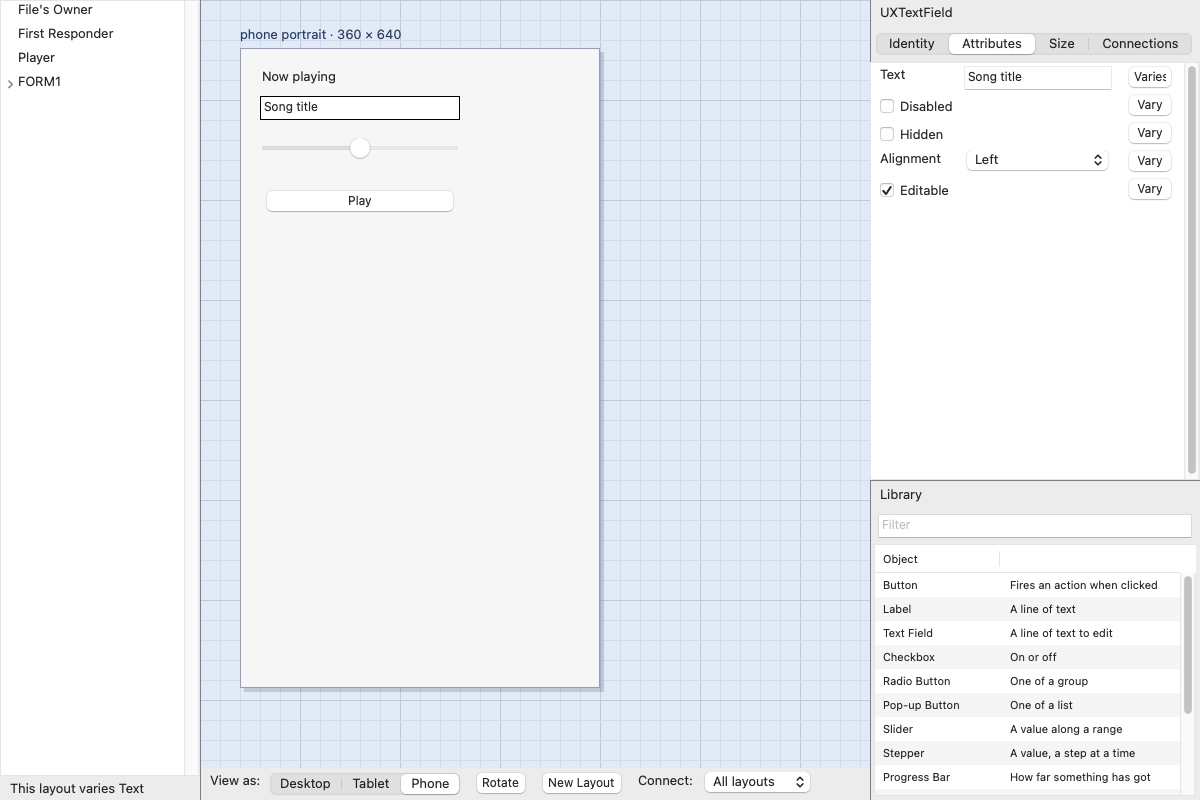
Task: Enable the Disabled checkbox
Action: pyautogui.click(x=887, y=106)
